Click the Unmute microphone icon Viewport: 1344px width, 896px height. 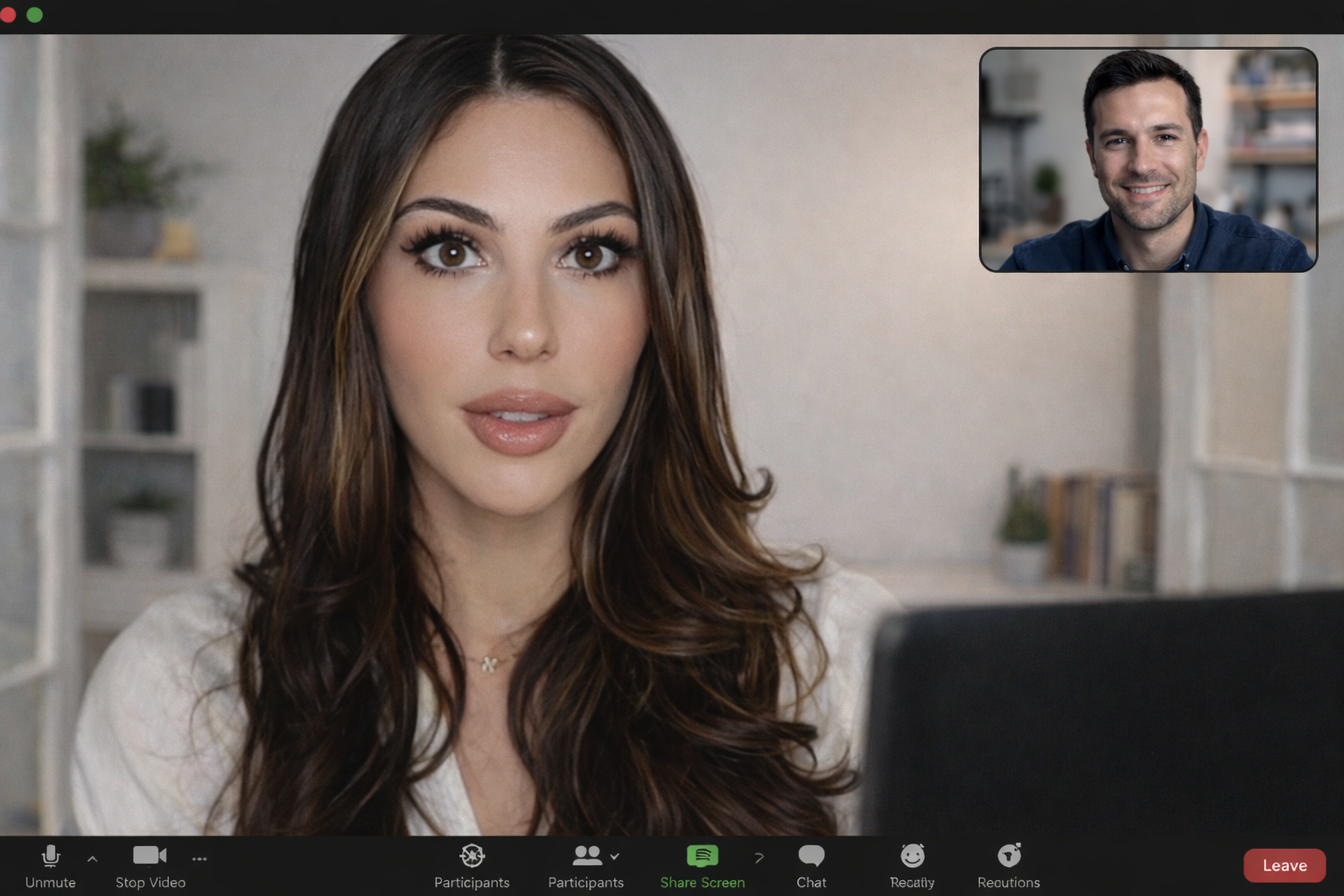click(x=50, y=854)
